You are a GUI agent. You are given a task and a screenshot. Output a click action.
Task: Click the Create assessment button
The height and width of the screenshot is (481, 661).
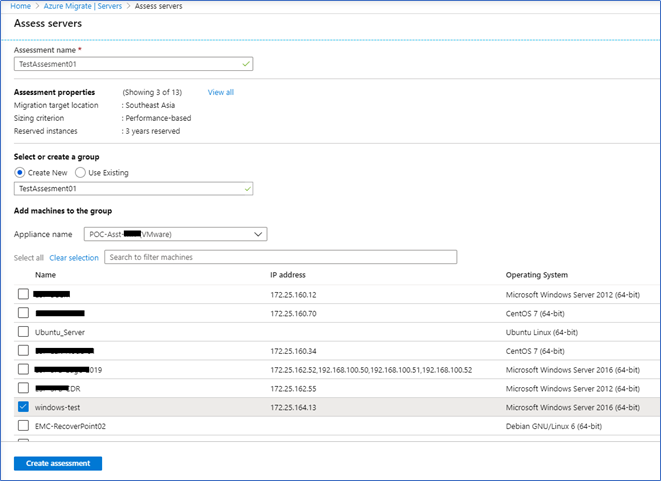tap(57, 463)
